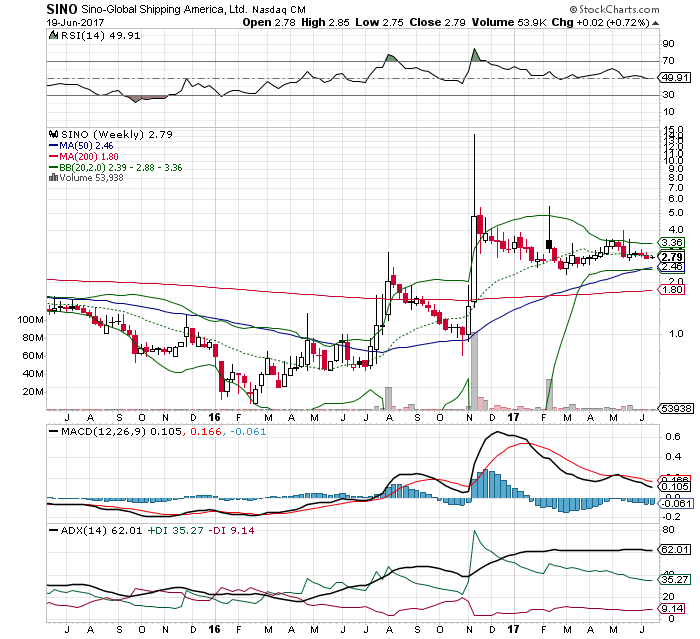Click the green 3.36 upper band price tag

(x=672, y=242)
